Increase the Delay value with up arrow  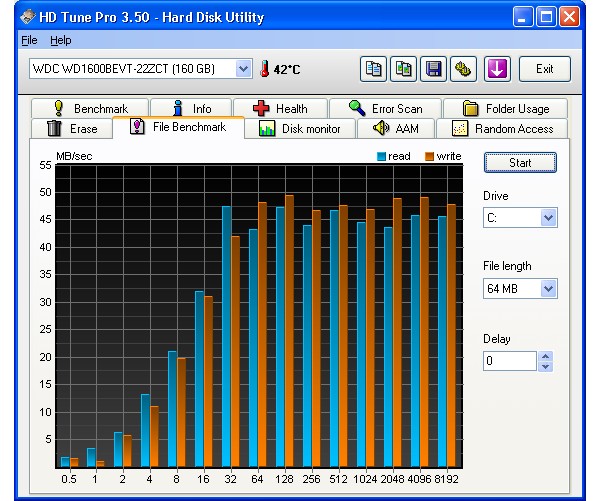pyautogui.click(x=545, y=356)
